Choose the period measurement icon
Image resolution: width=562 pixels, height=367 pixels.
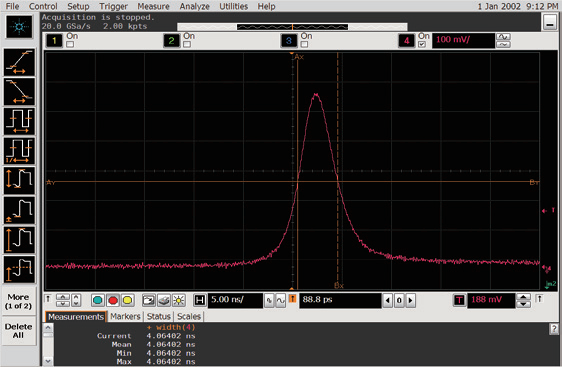coord(19,121)
